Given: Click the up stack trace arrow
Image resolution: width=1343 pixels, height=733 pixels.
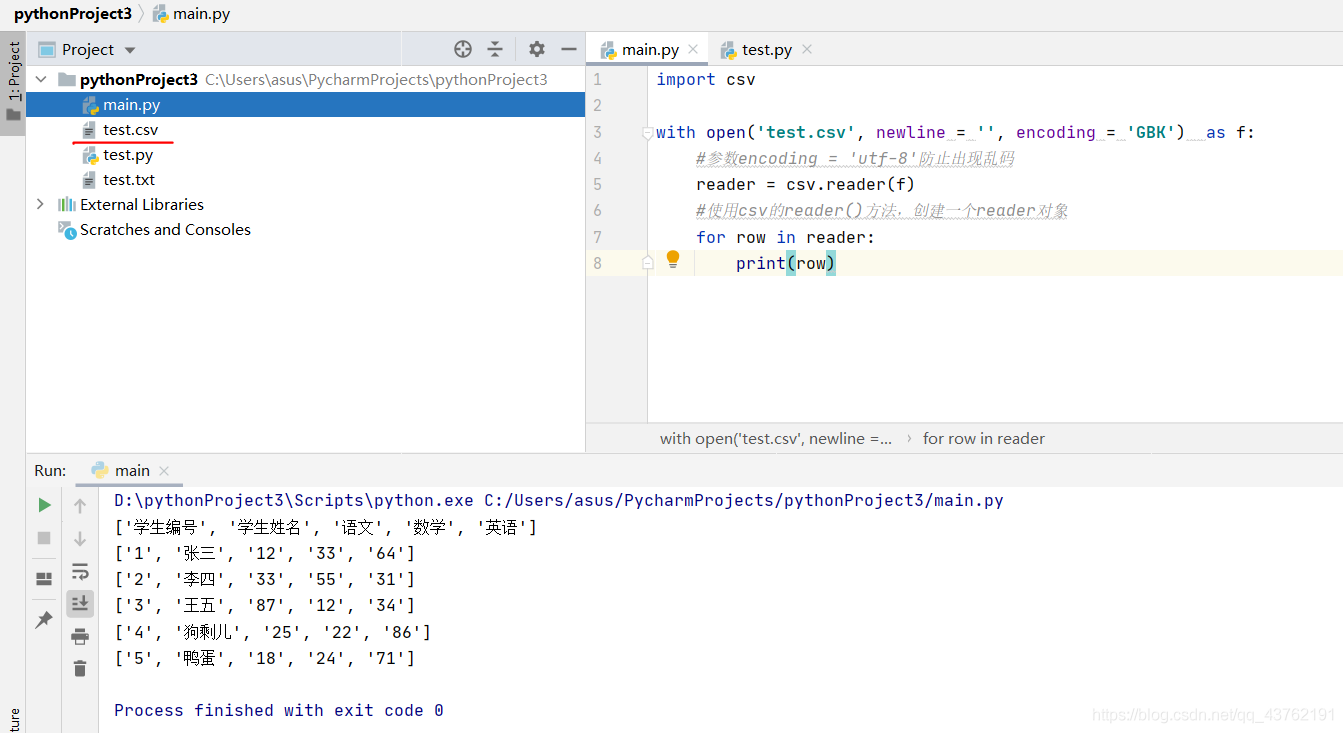Looking at the screenshot, I should 80,506.
